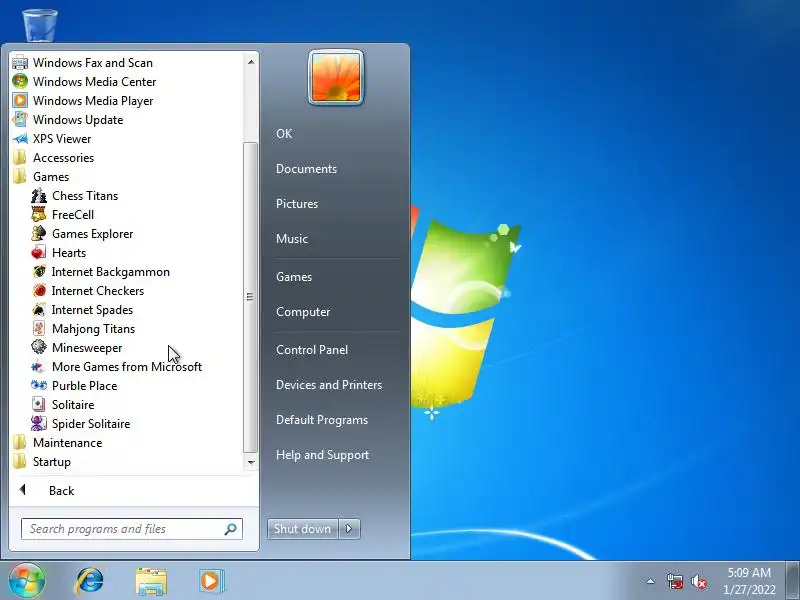Click the Search programs and files box
Viewport: 800px width, 600px height.
[x=132, y=529]
